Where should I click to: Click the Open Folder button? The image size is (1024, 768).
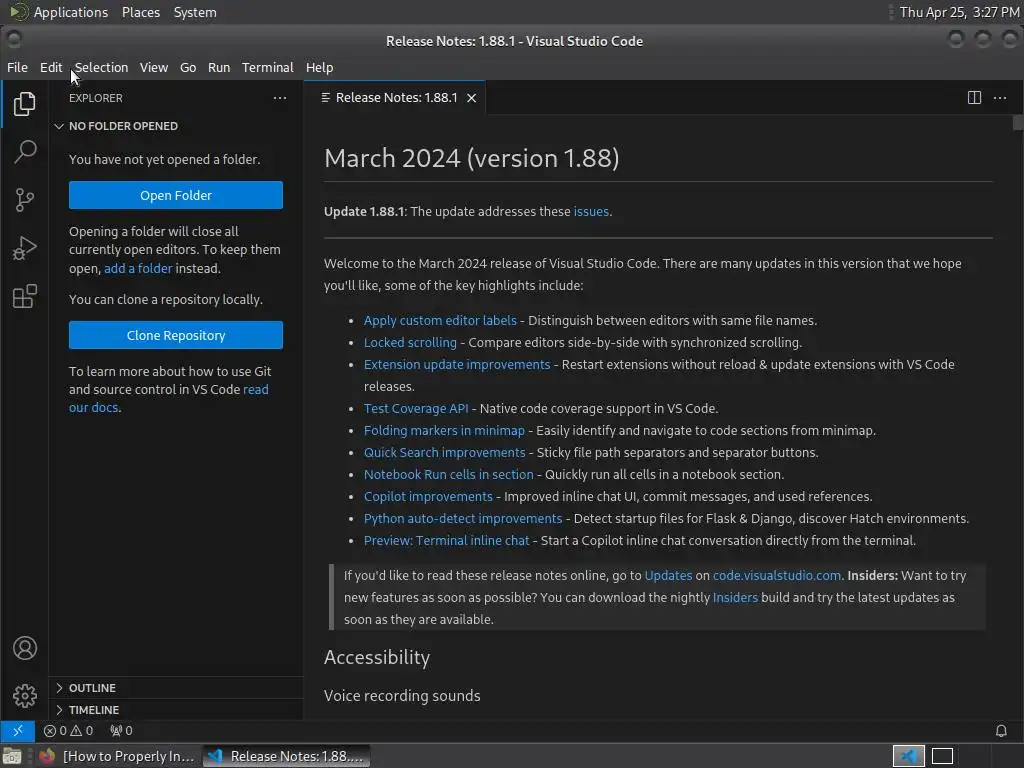pos(176,195)
